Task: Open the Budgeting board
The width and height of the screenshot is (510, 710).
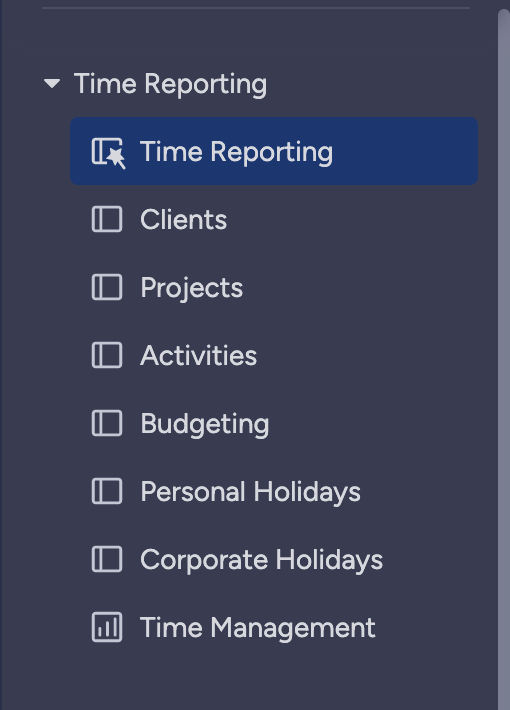Action: tap(205, 425)
